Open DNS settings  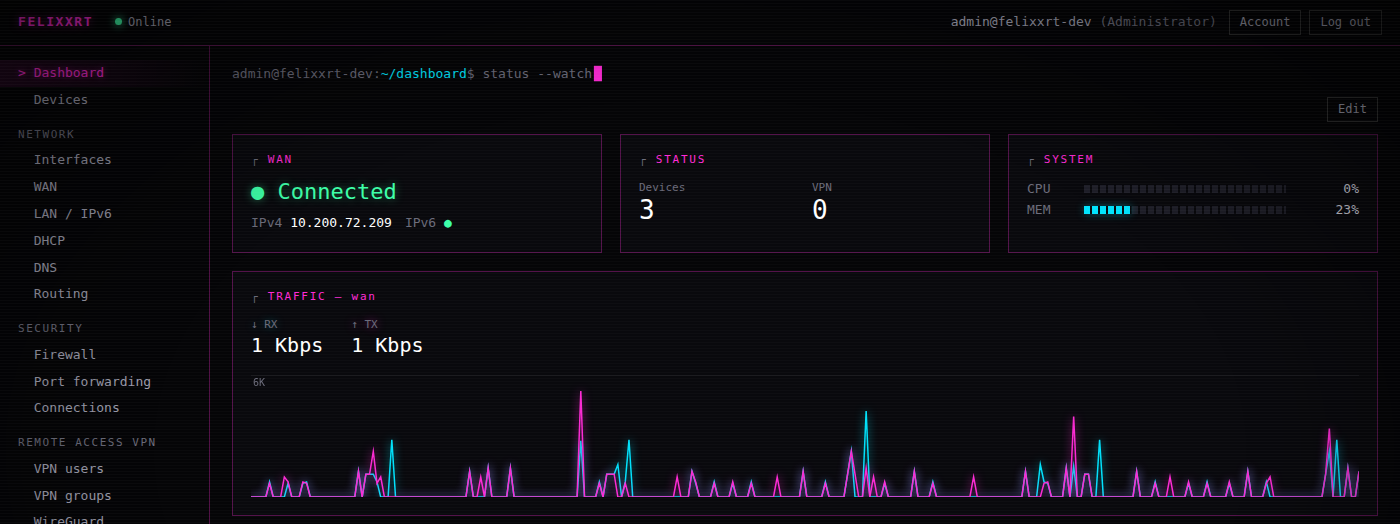(x=104, y=268)
